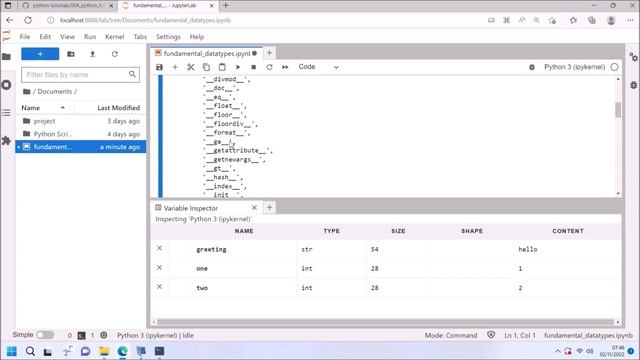The height and width of the screenshot is (360, 640).
Task: Open the cell type Code dropdown
Action: click(x=318, y=67)
